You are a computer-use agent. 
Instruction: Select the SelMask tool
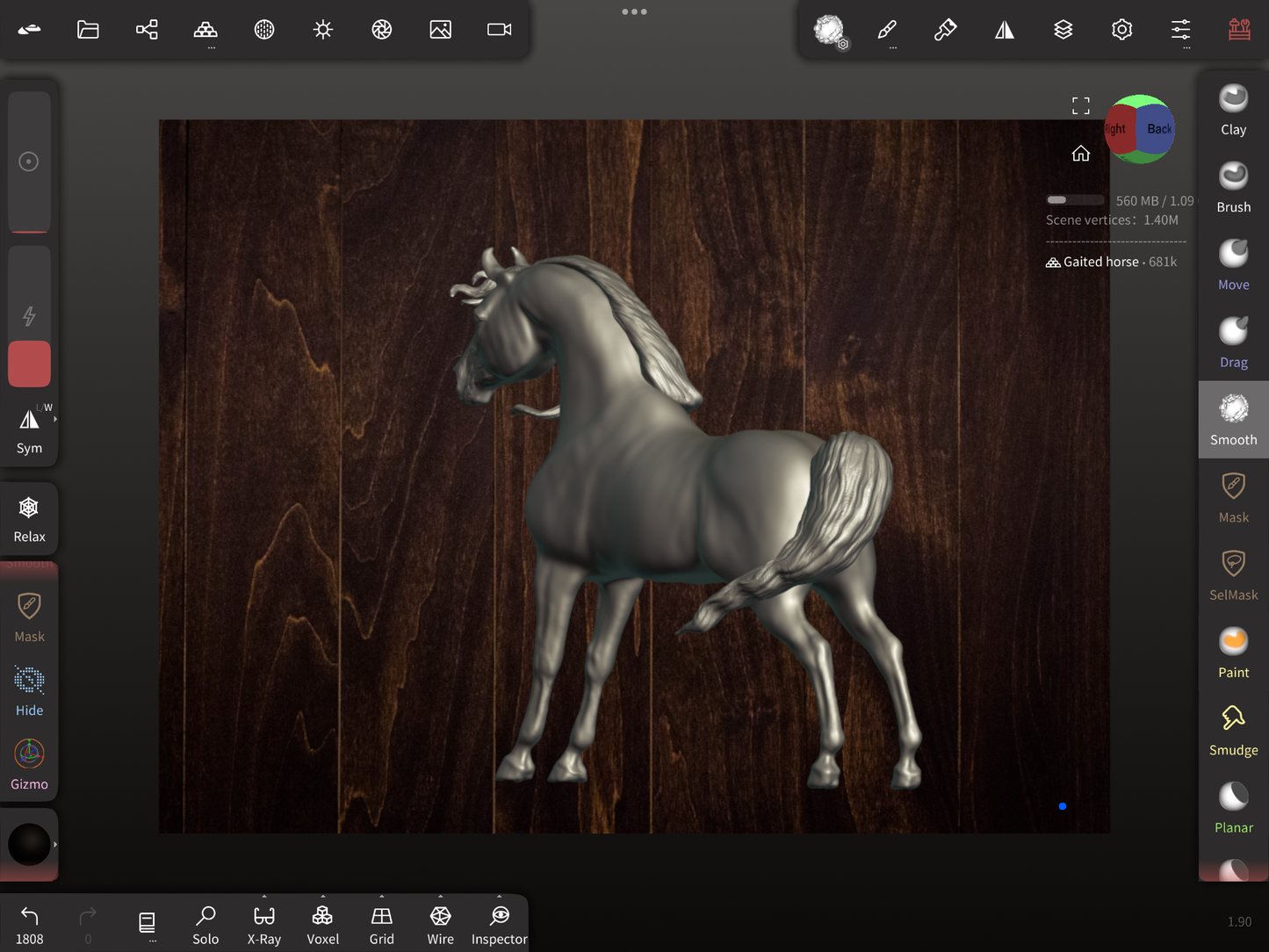click(x=1233, y=575)
